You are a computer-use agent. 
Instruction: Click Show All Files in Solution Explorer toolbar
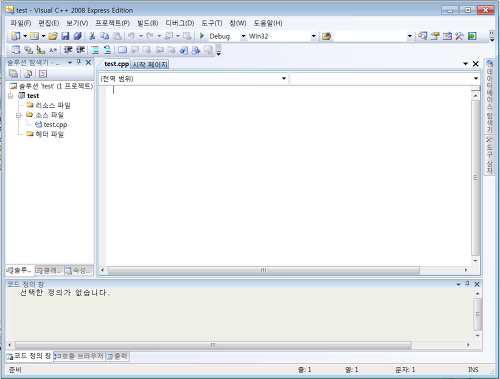coord(28,74)
